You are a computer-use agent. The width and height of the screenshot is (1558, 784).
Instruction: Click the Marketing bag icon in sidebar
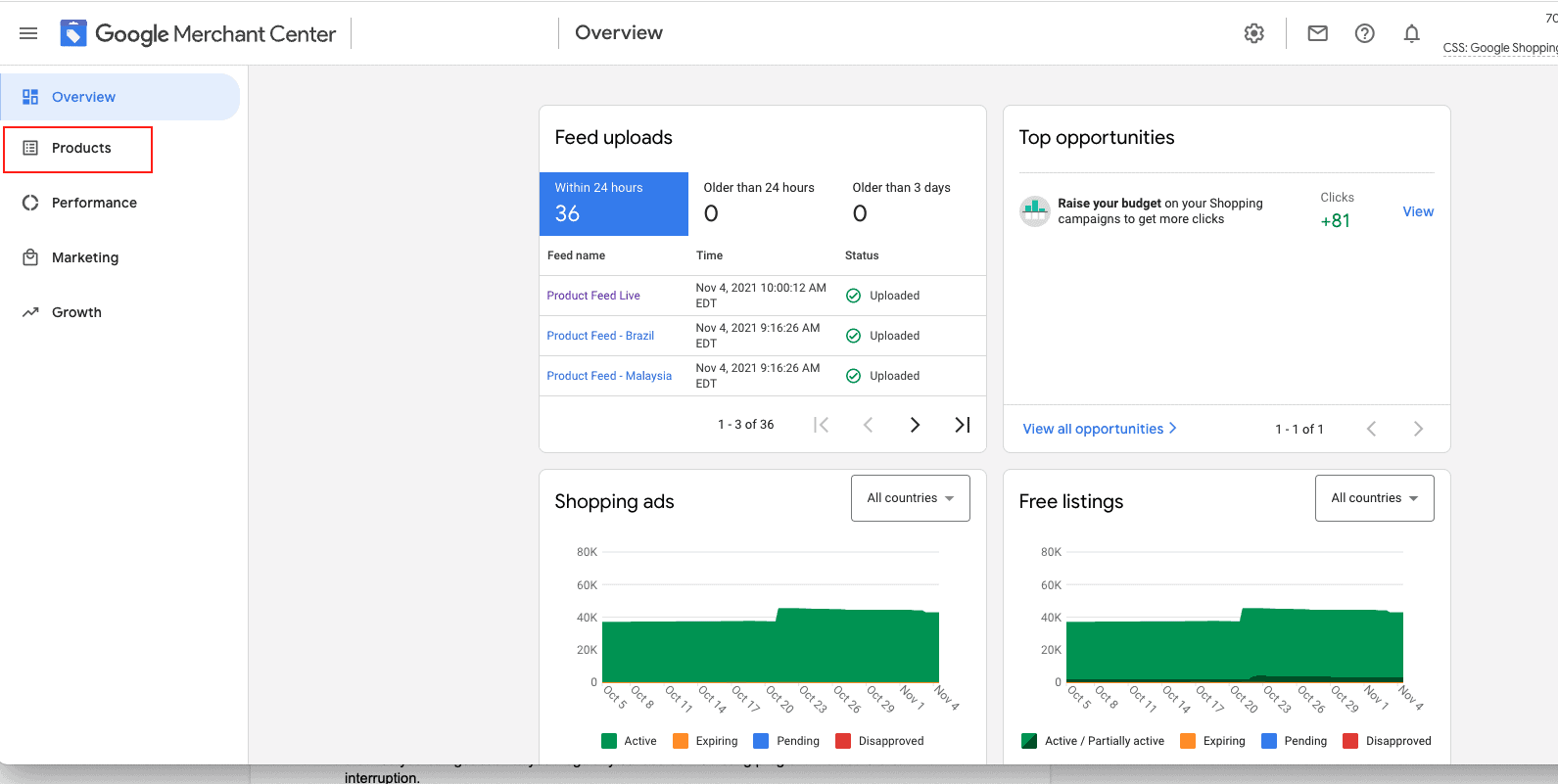(x=30, y=257)
